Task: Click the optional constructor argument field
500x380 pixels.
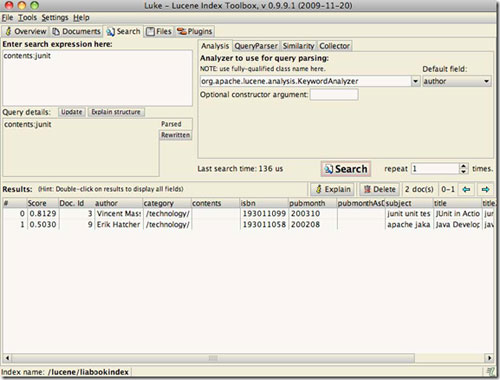Action: pyautogui.click(x=334, y=95)
